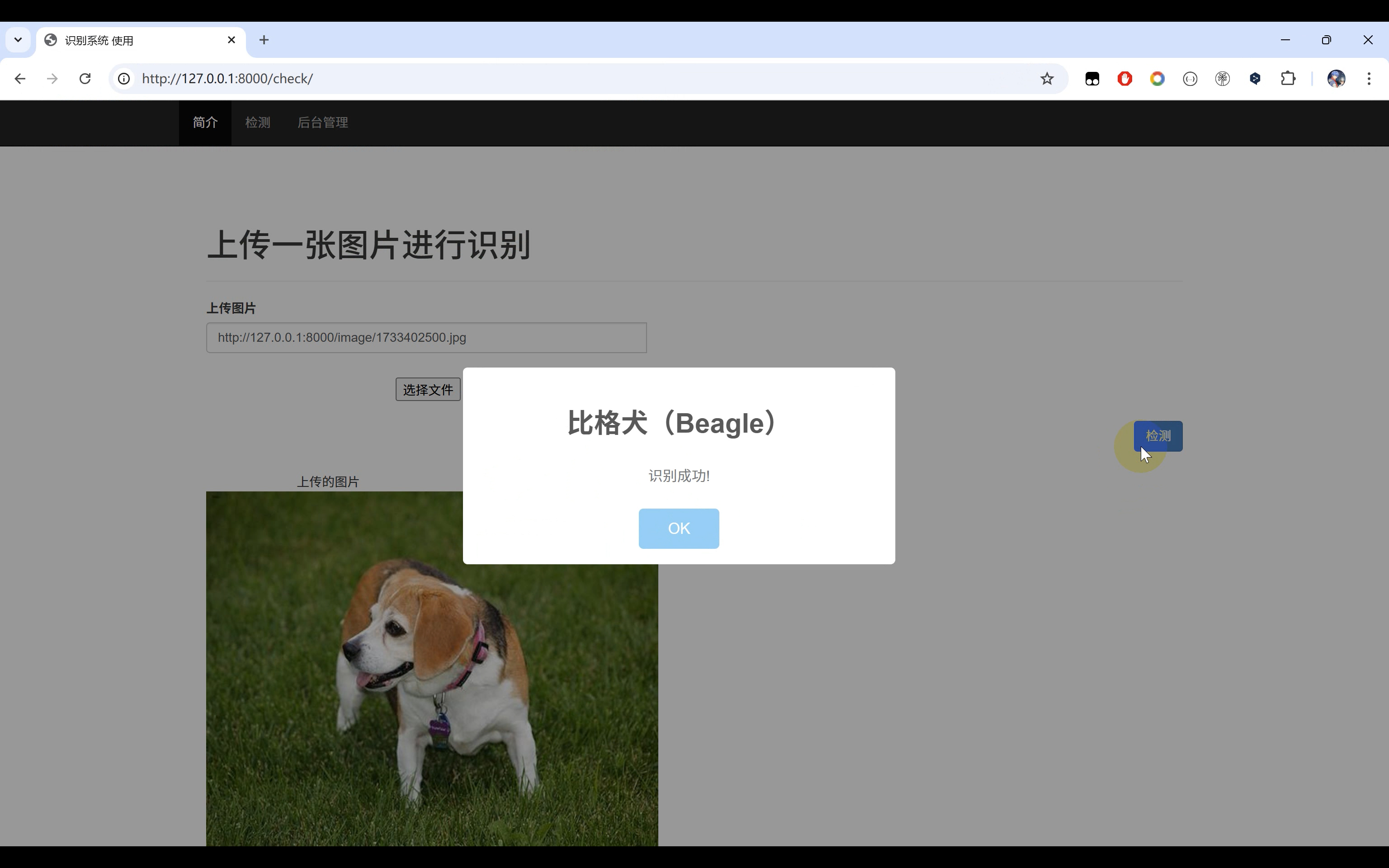
Task: Click the image URL input field
Action: 426,338
